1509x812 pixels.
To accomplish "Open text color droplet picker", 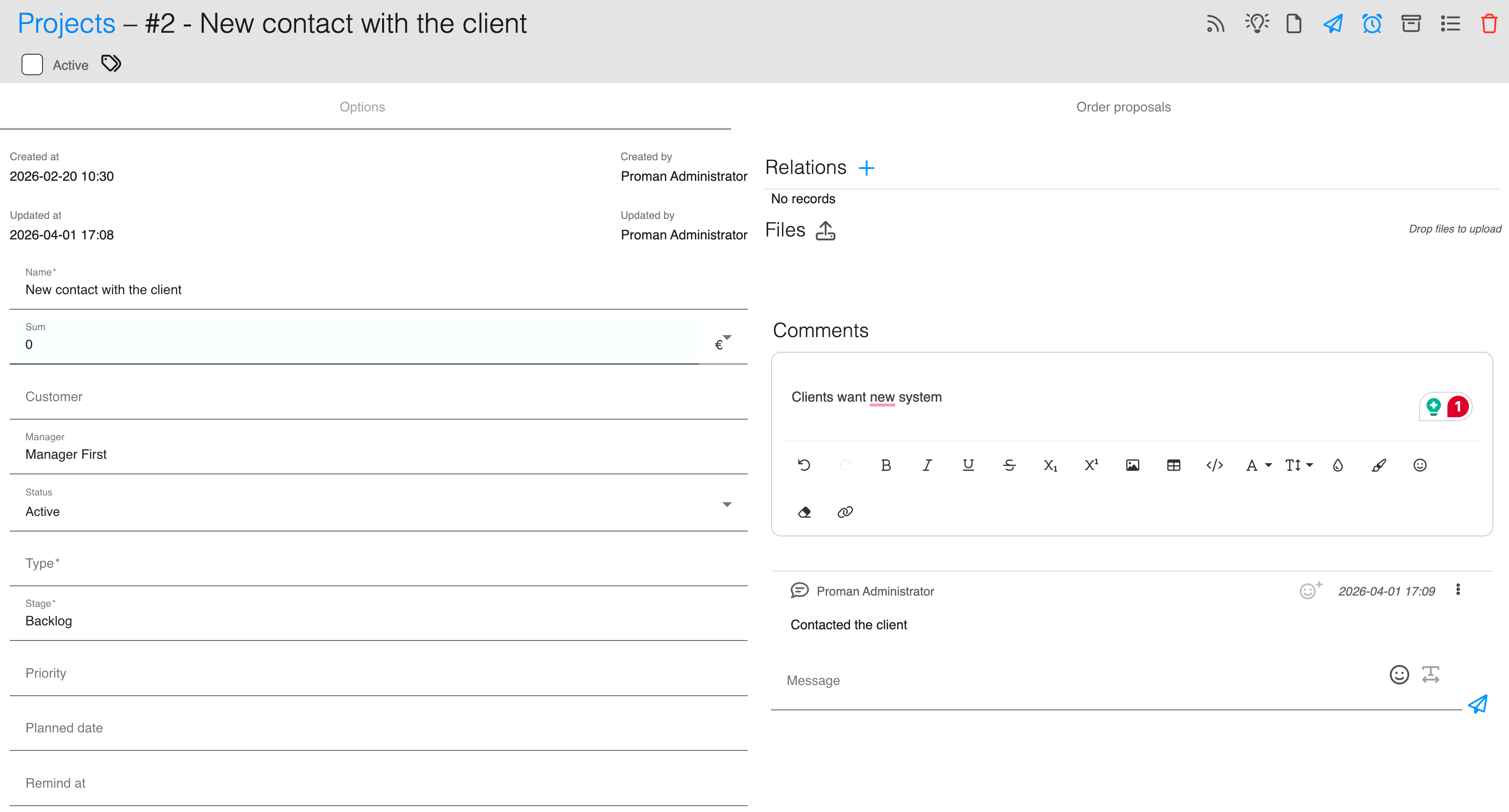I will click(x=1337, y=465).
